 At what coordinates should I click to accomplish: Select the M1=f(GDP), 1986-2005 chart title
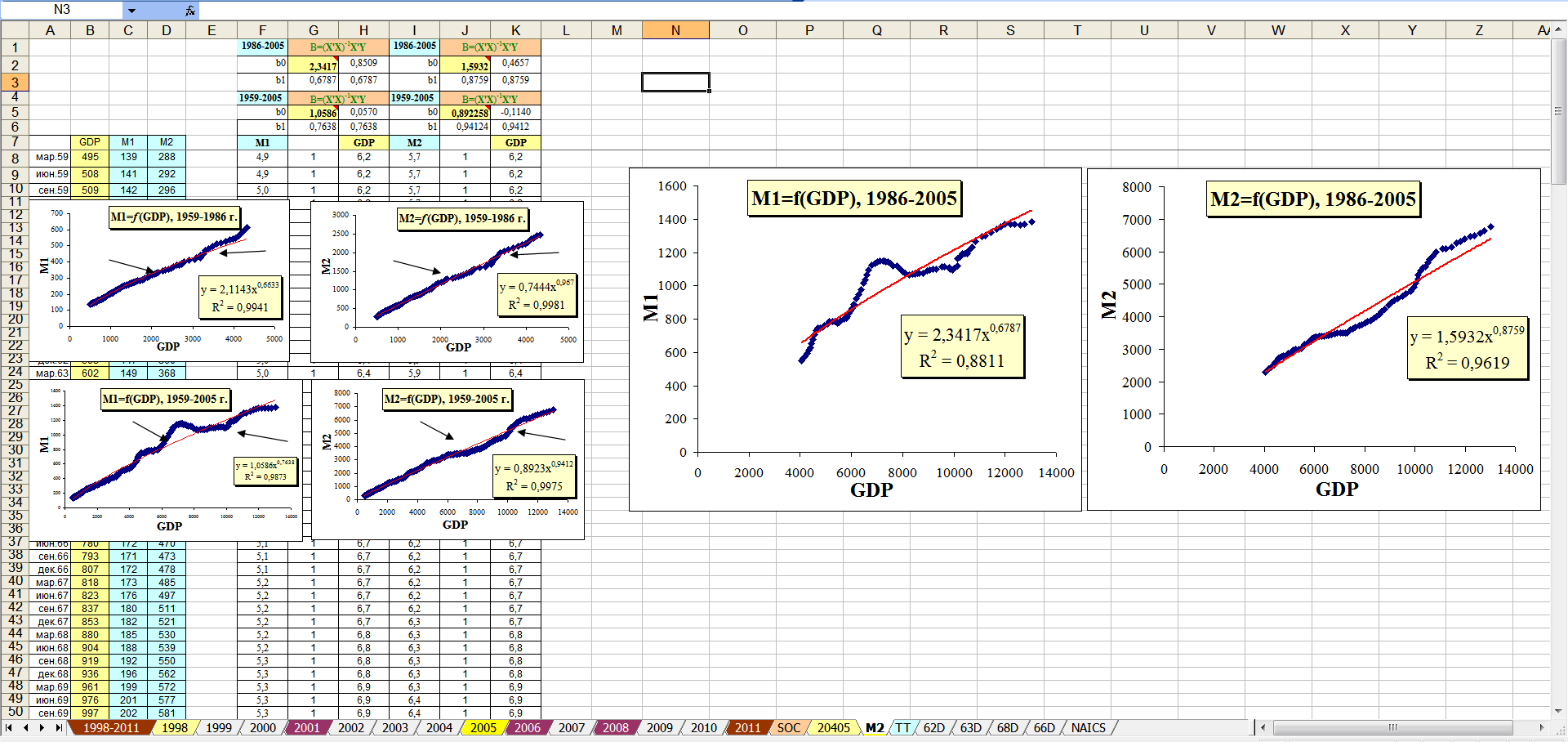[854, 199]
